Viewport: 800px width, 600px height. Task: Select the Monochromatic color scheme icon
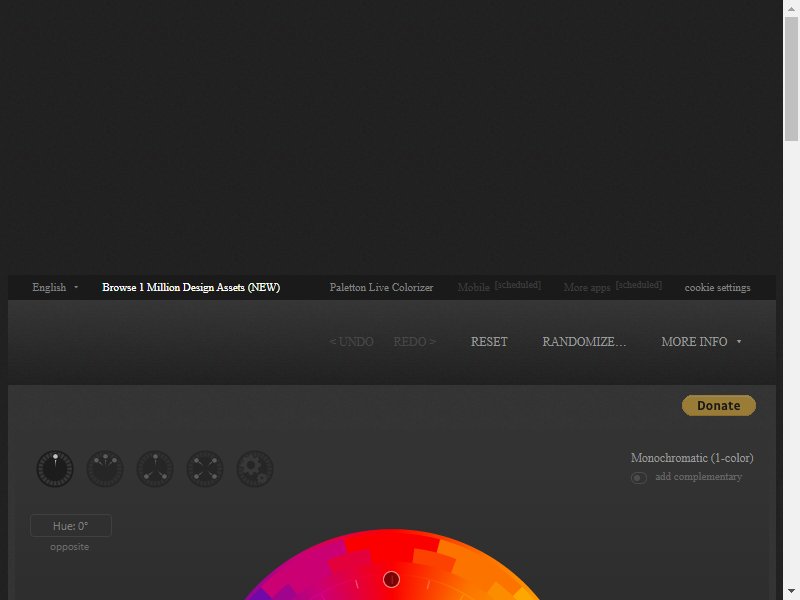coord(55,468)
